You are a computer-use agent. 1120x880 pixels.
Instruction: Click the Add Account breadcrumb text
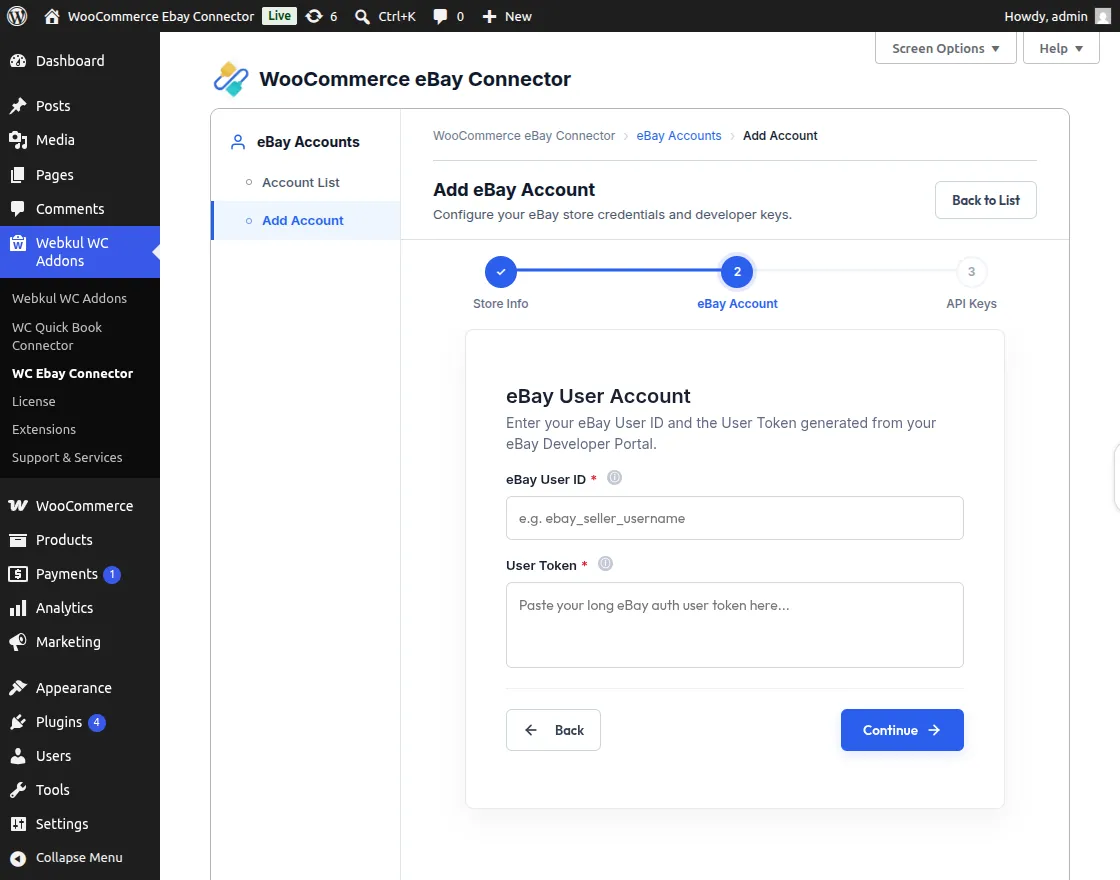(780, 136)
